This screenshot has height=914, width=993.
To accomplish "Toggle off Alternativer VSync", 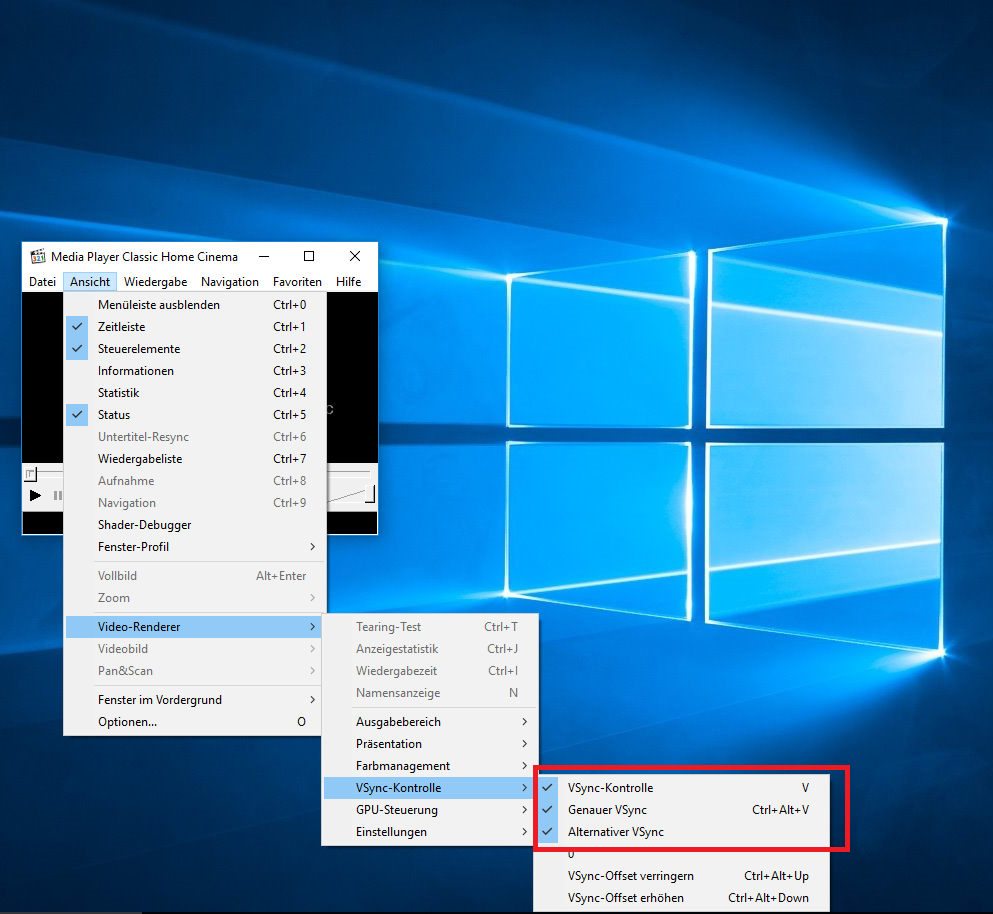I will point(682,832).
